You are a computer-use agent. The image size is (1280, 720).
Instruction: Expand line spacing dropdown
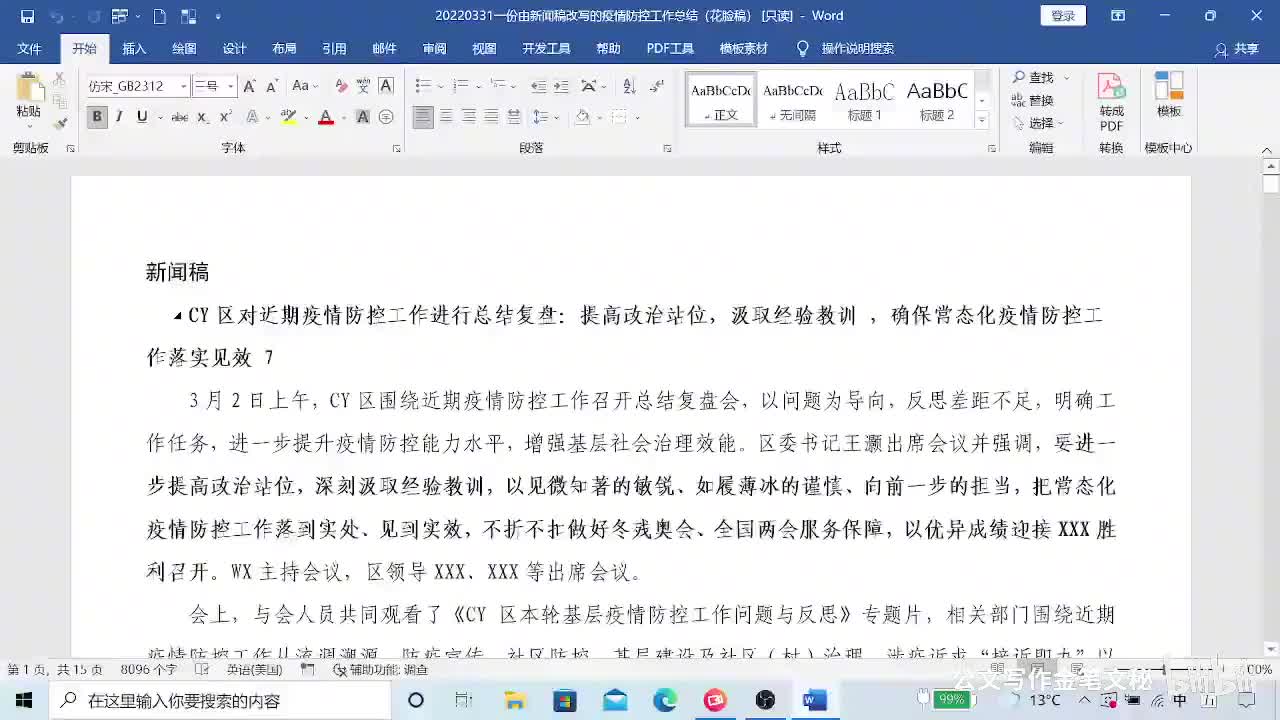click(556, 117)
